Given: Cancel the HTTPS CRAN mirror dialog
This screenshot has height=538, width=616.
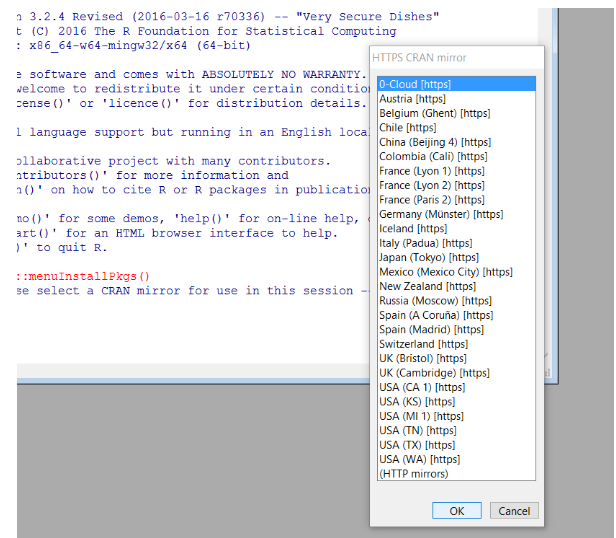Looking at the screenshot, I should 514,510.
